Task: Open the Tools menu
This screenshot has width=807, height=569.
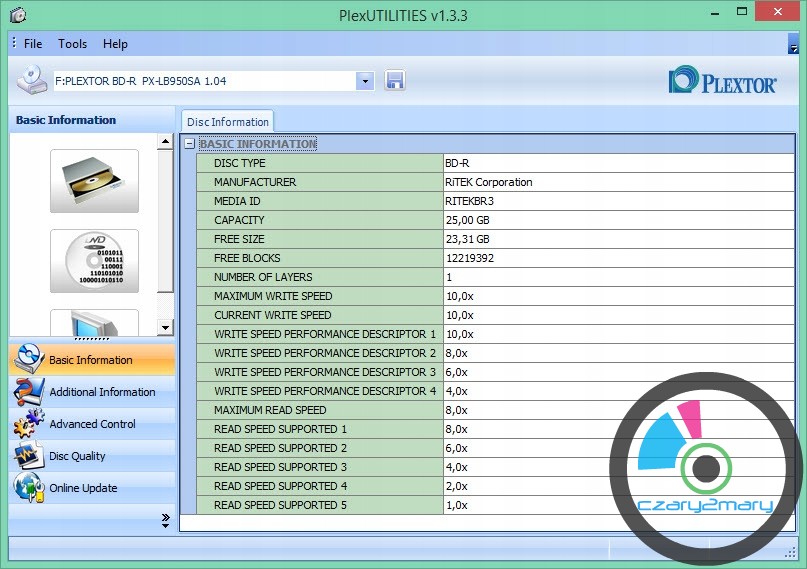Action: tap(72, 44)
